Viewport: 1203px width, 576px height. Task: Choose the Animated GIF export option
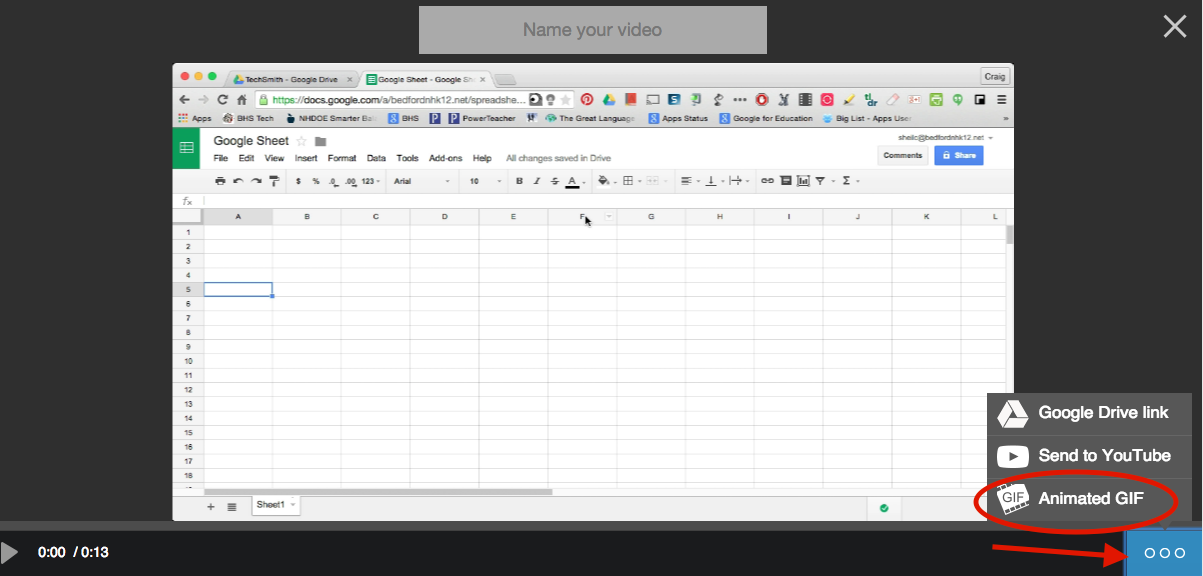(x=1089, y=498)
